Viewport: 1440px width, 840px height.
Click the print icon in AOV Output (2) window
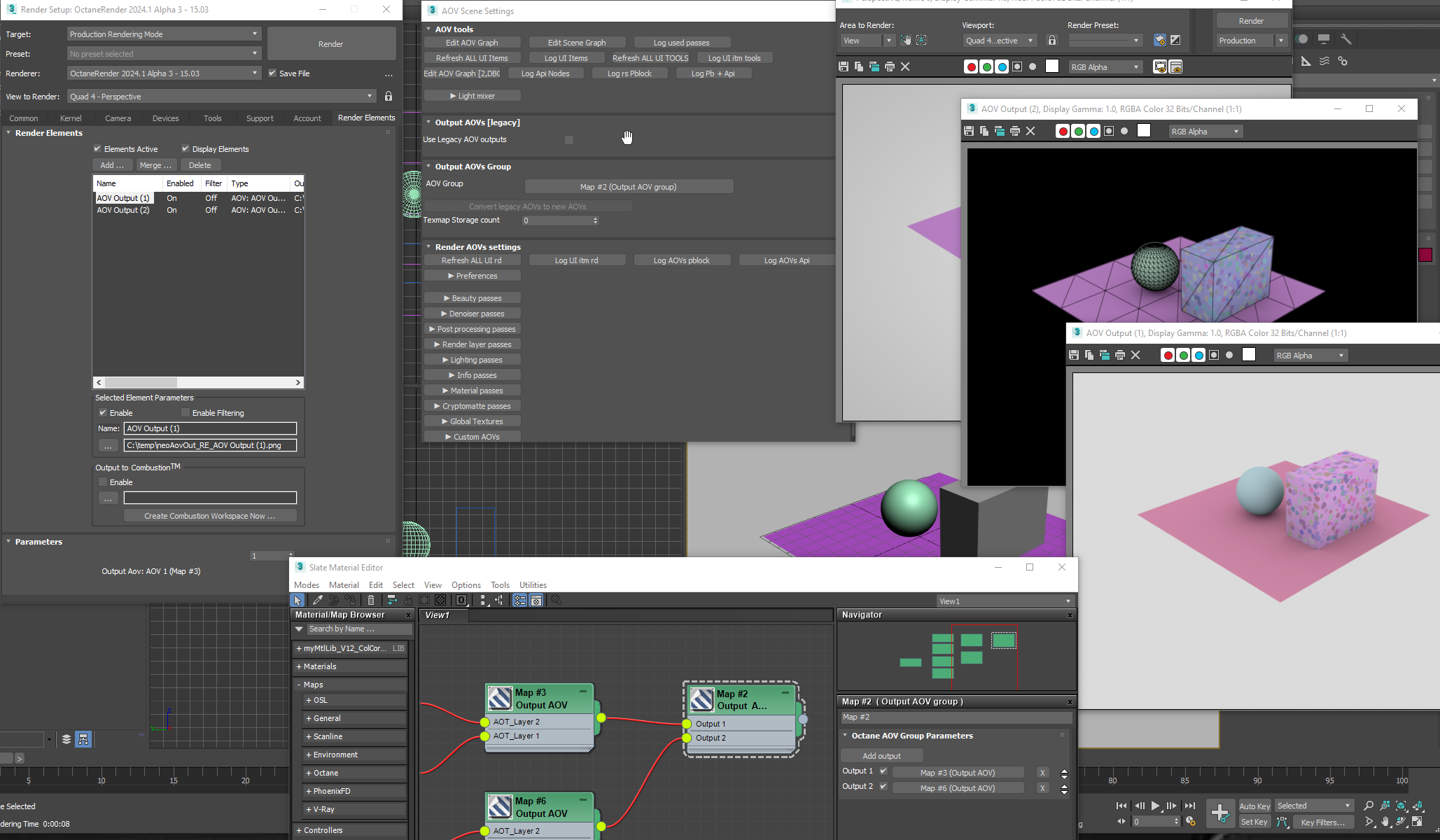[1015, 132]
